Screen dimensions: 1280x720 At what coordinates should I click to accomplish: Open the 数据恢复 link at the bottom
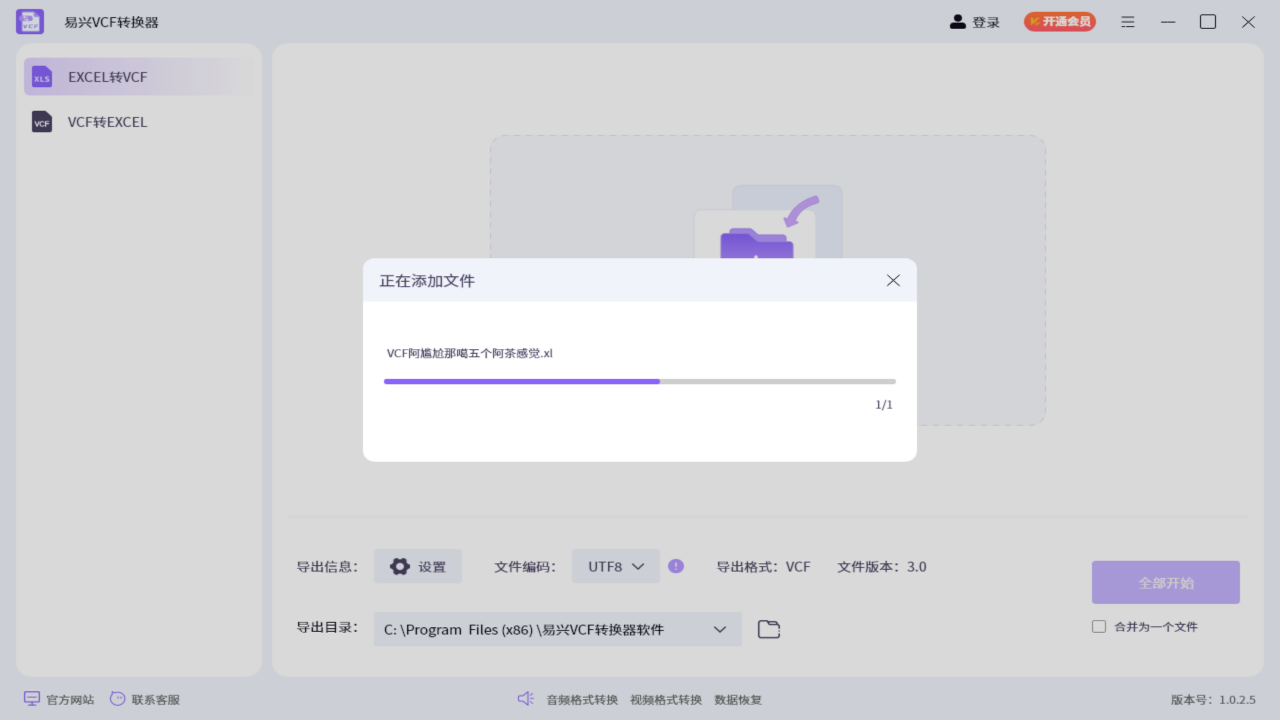pos(738,699)
